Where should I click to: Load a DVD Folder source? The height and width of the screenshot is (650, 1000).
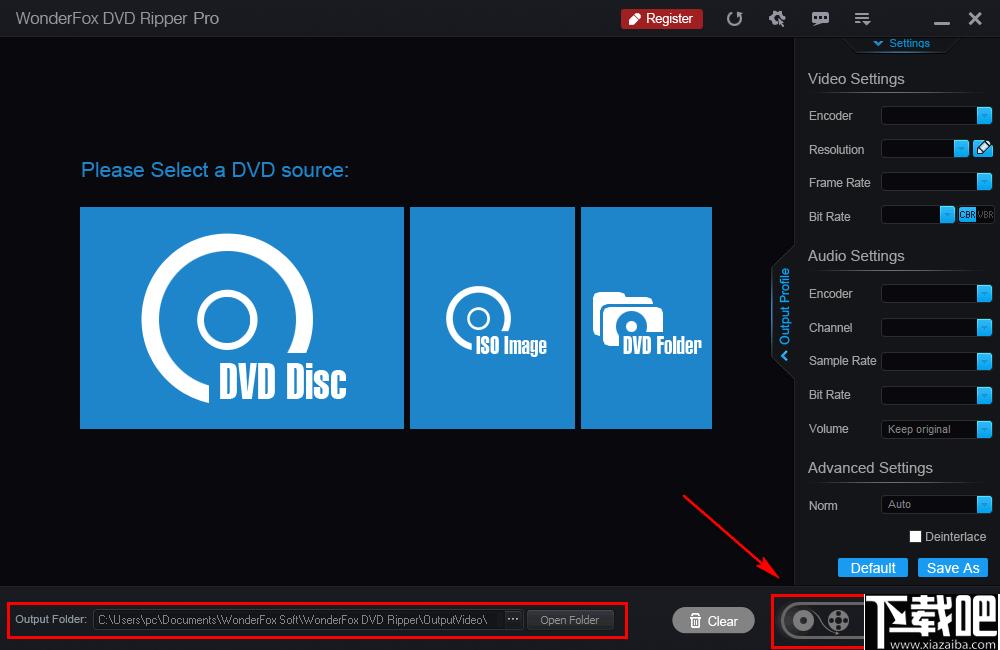coord(646,318)
